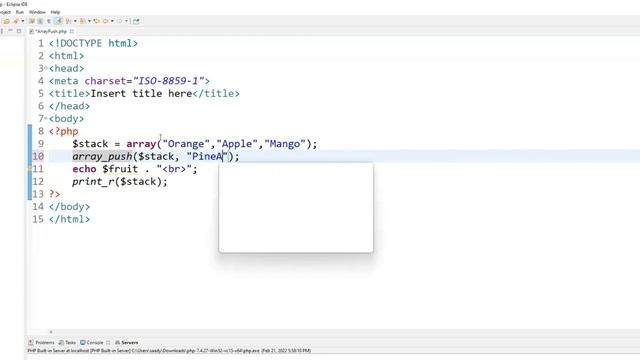640x360 pixels.
Task: Maximize the left side panel
Action: (19, 31)
